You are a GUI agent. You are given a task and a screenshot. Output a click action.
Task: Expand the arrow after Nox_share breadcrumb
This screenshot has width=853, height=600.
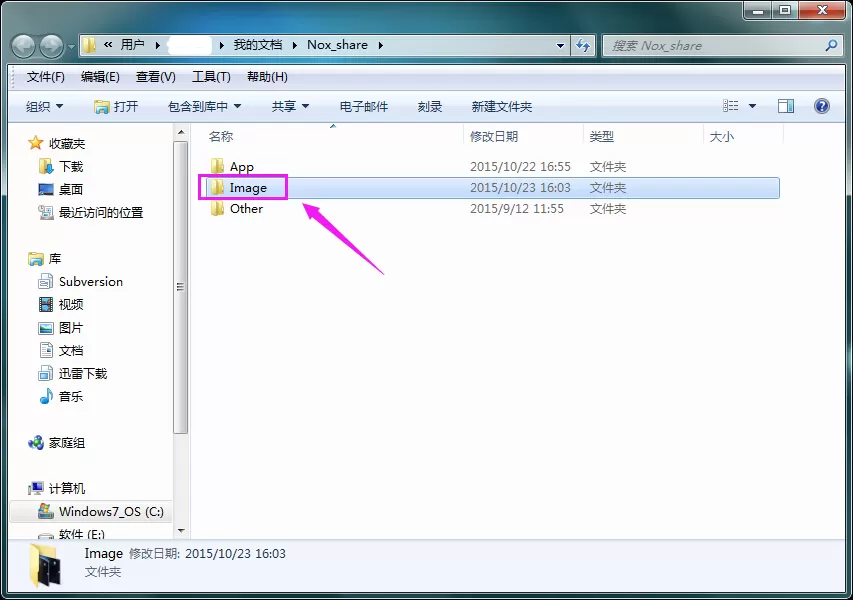tap(380, 45)
